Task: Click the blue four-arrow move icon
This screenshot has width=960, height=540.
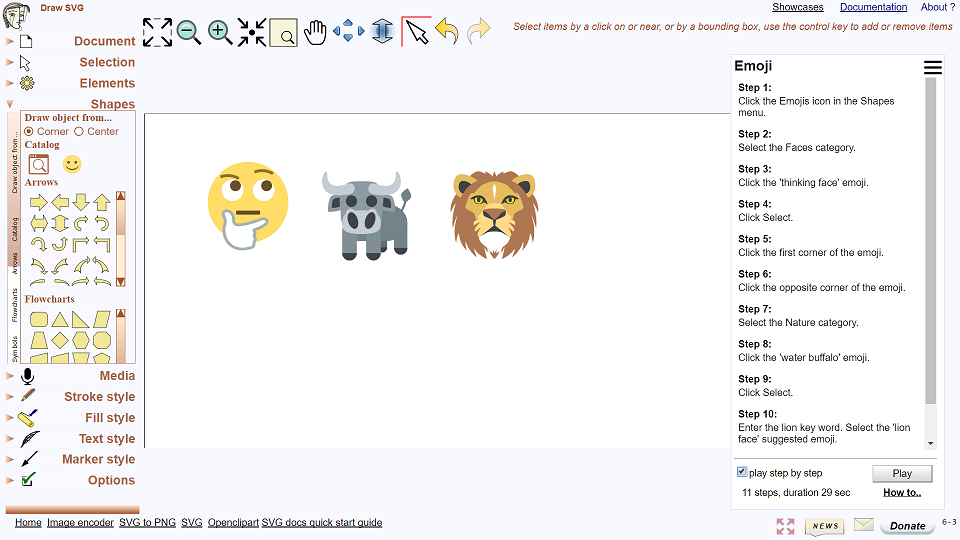Action: coord(348,31)
